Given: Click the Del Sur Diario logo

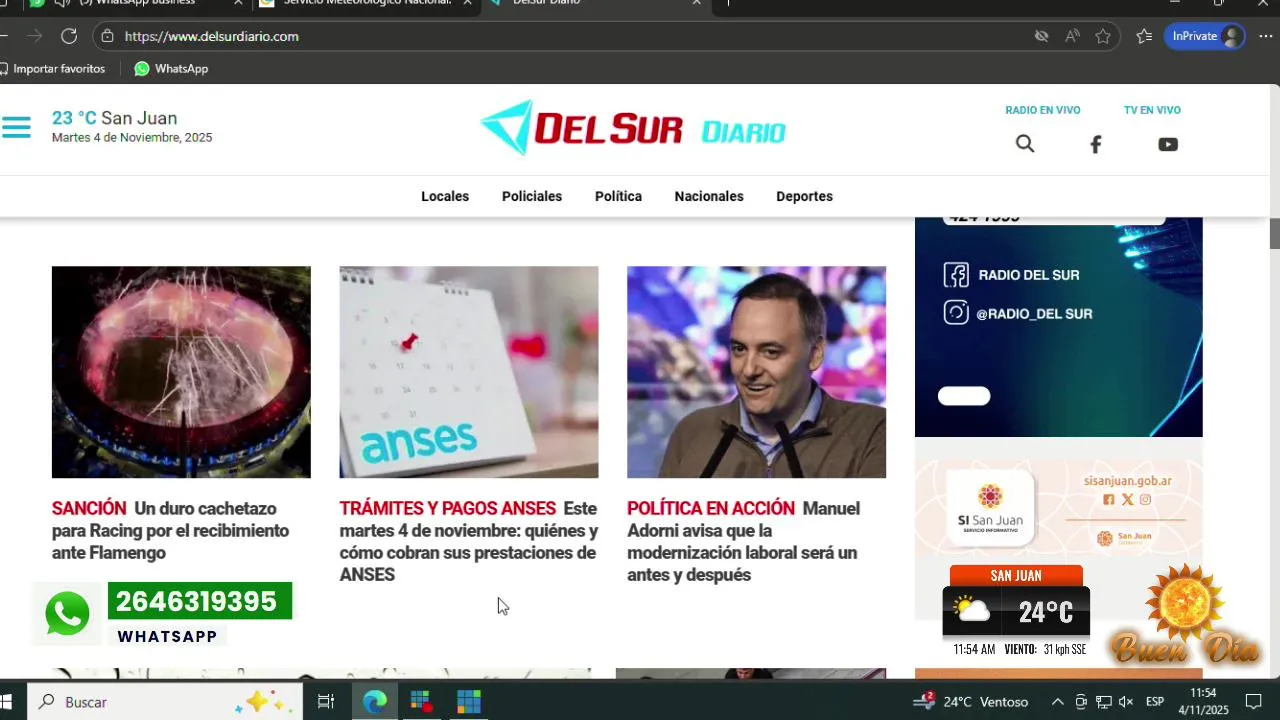Looking at the screenshot, I should (633, 128).
